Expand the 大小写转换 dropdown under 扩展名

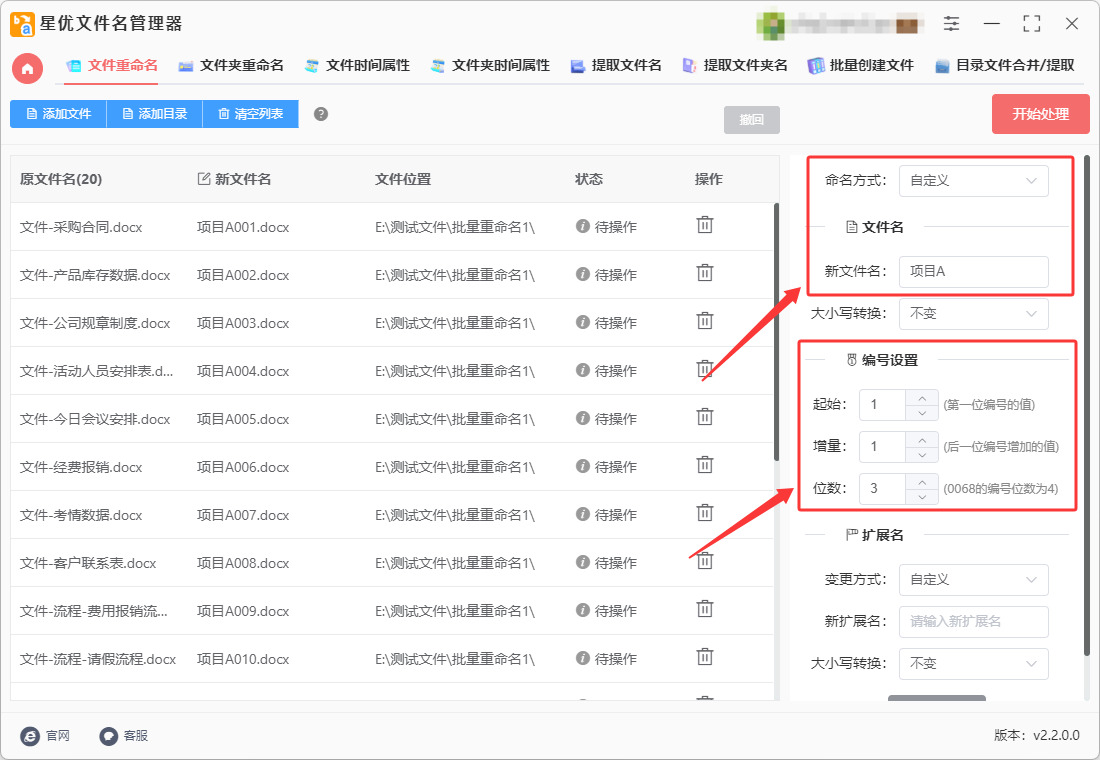973,664
